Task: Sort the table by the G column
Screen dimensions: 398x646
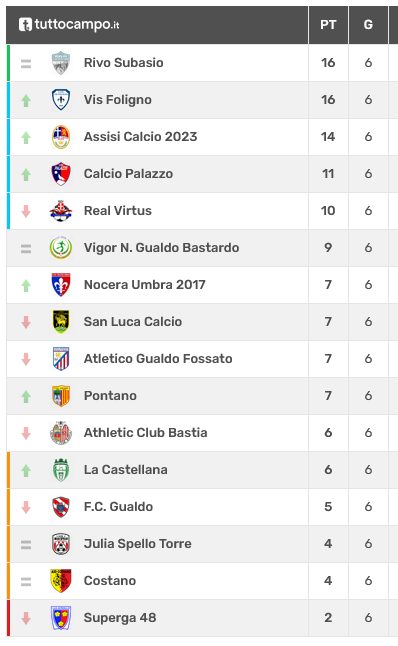Action: tap(368, 25)
